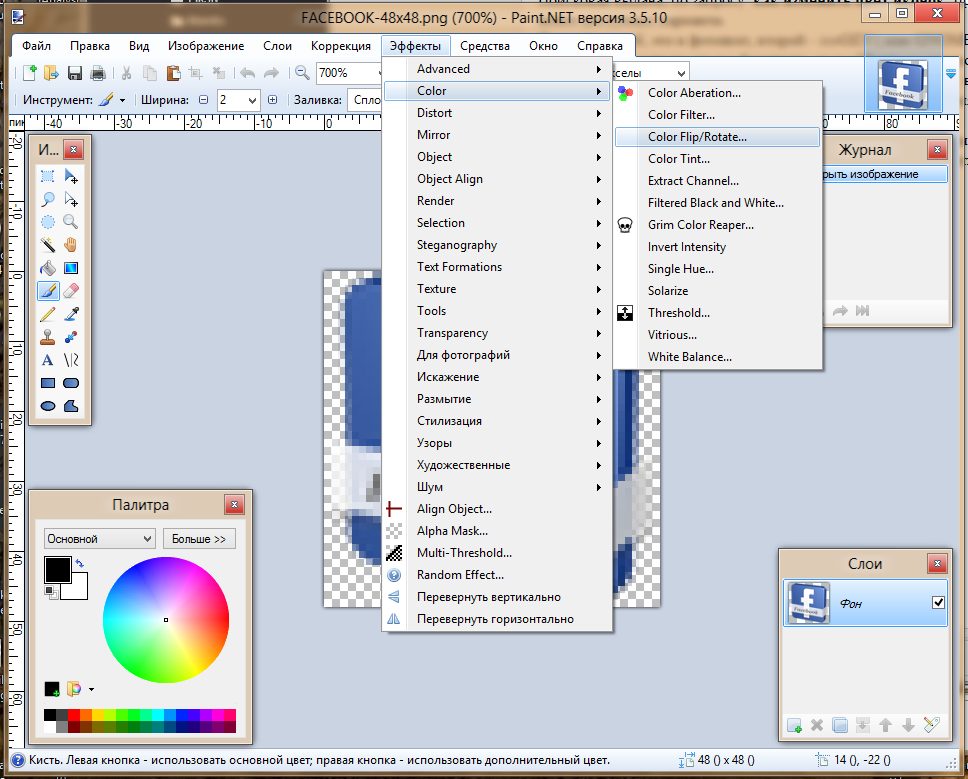Select the Ellipse shape tool
Screen dimensions: 968x779
[x=48, y=406]
